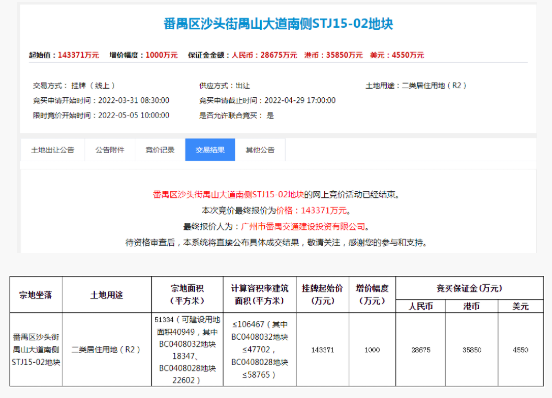This screenshot has height=398, width=552.
Task: Click the land area cell starting with 51334
Action: [x=187, y=349]
